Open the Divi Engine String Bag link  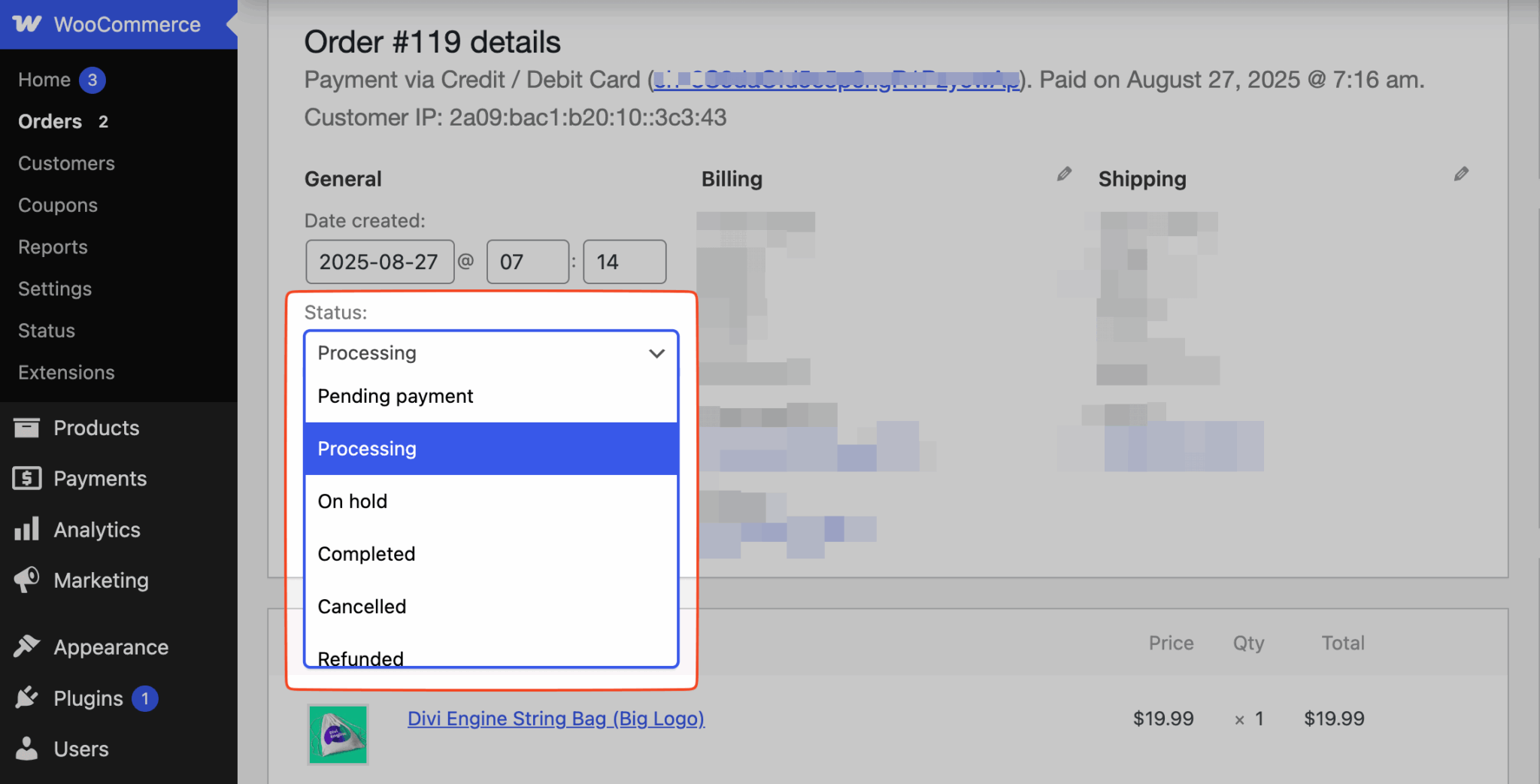tap(556, 719)
